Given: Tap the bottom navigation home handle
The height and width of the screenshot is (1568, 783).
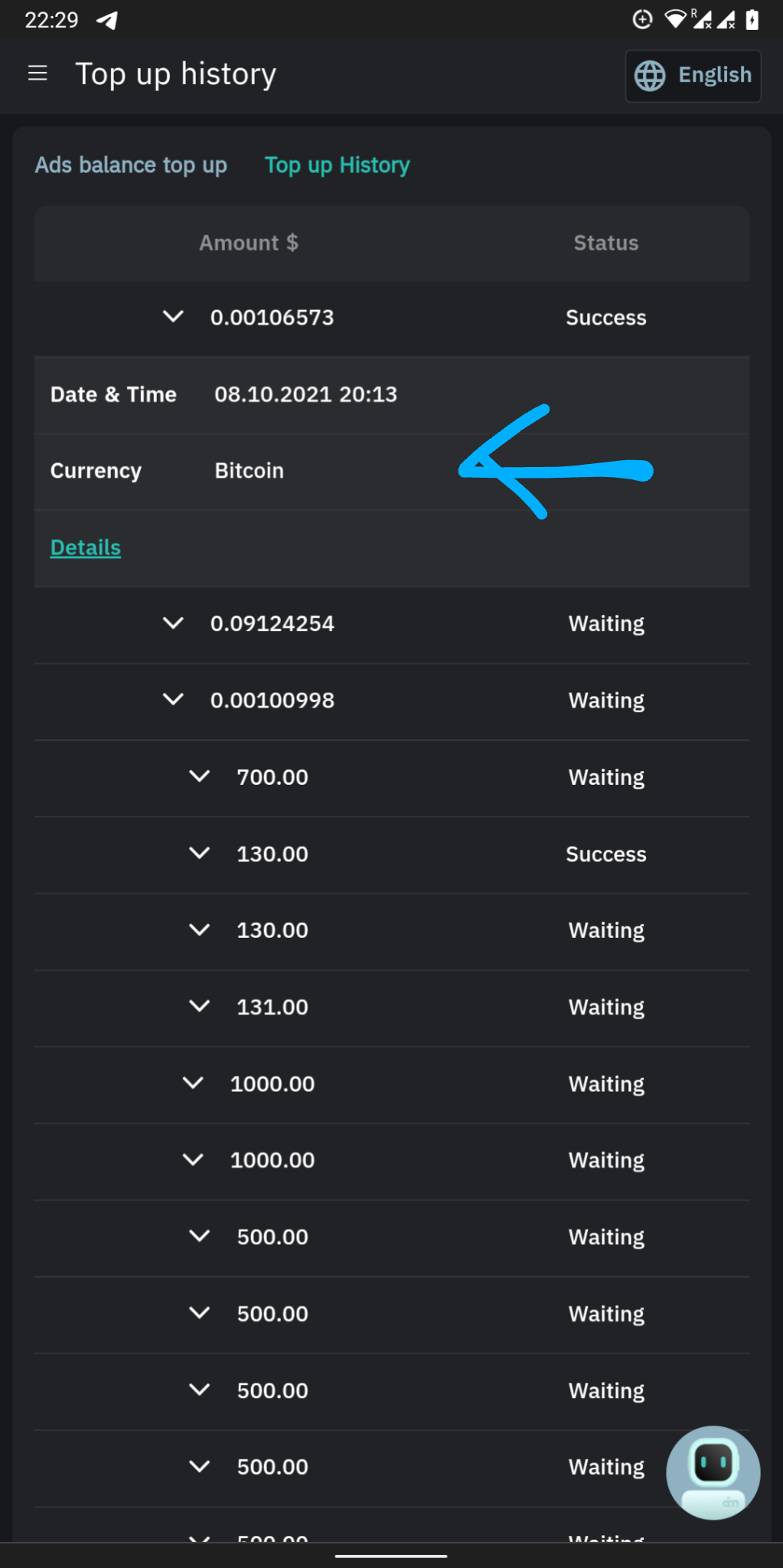Looking at the screenshot, I should 391,1556.
